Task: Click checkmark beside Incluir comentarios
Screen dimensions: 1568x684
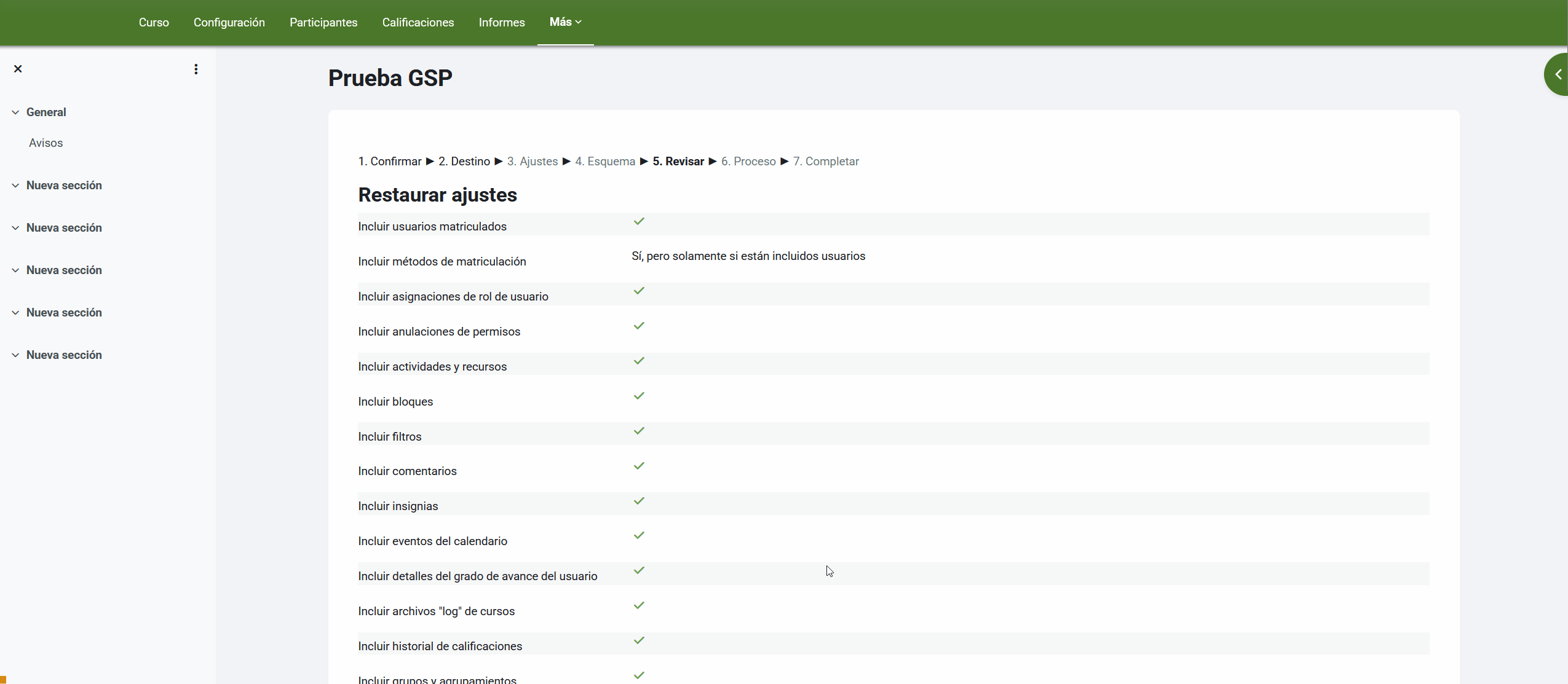Action: coord(639,466)
